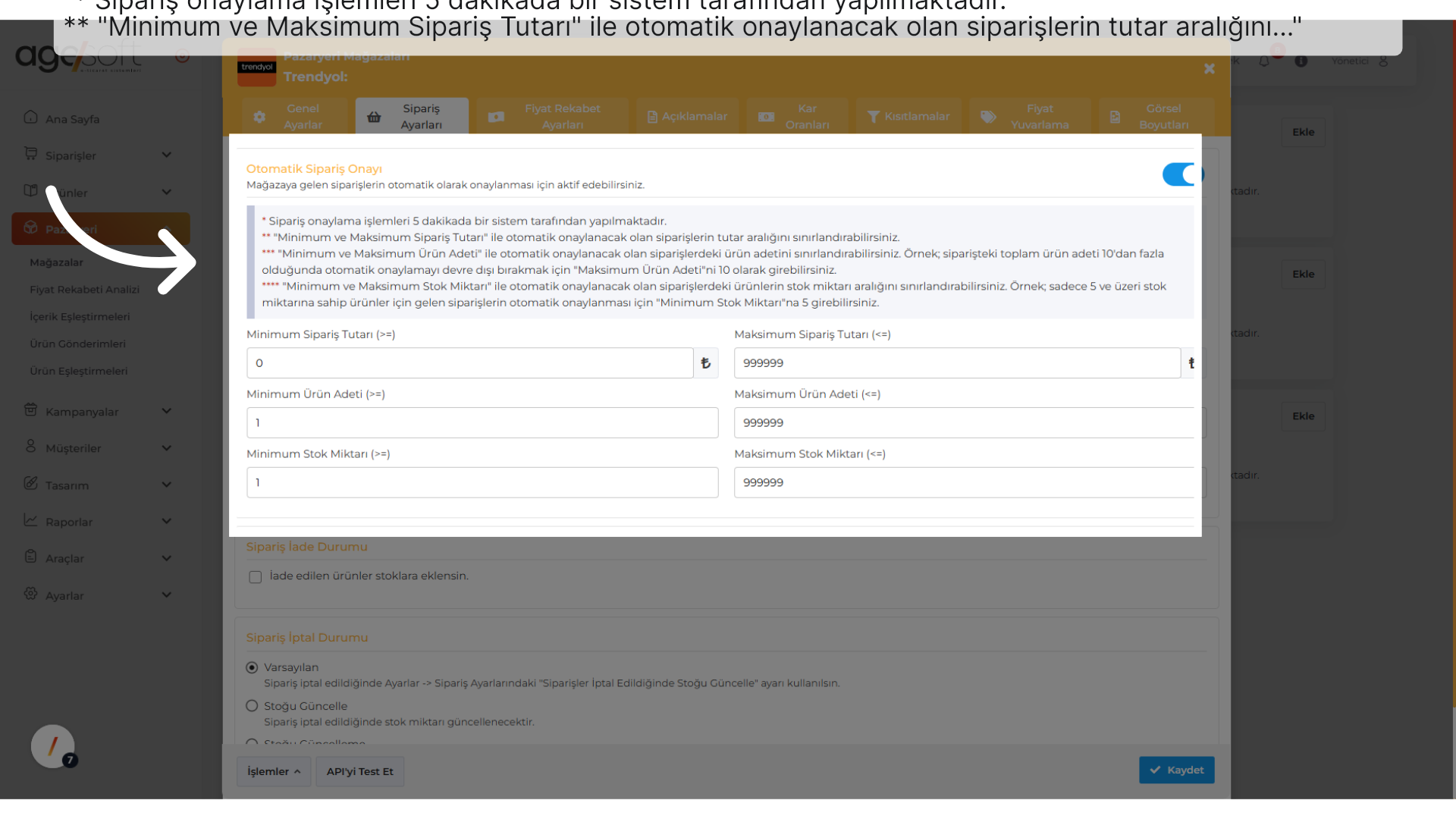This screenshot has width=1456, height=819.
Task: Open the Yönetici user menu
Action: coord(1360,61)
